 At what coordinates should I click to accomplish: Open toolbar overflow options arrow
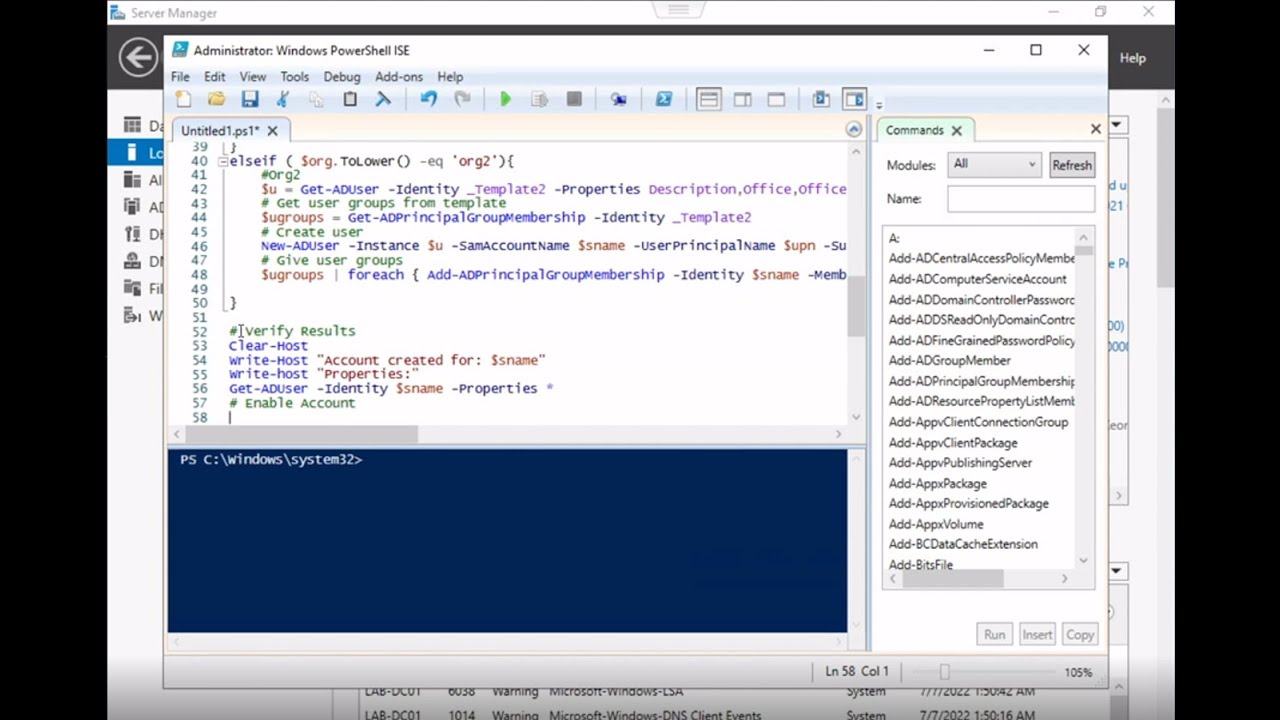click(x=879, y=104)
